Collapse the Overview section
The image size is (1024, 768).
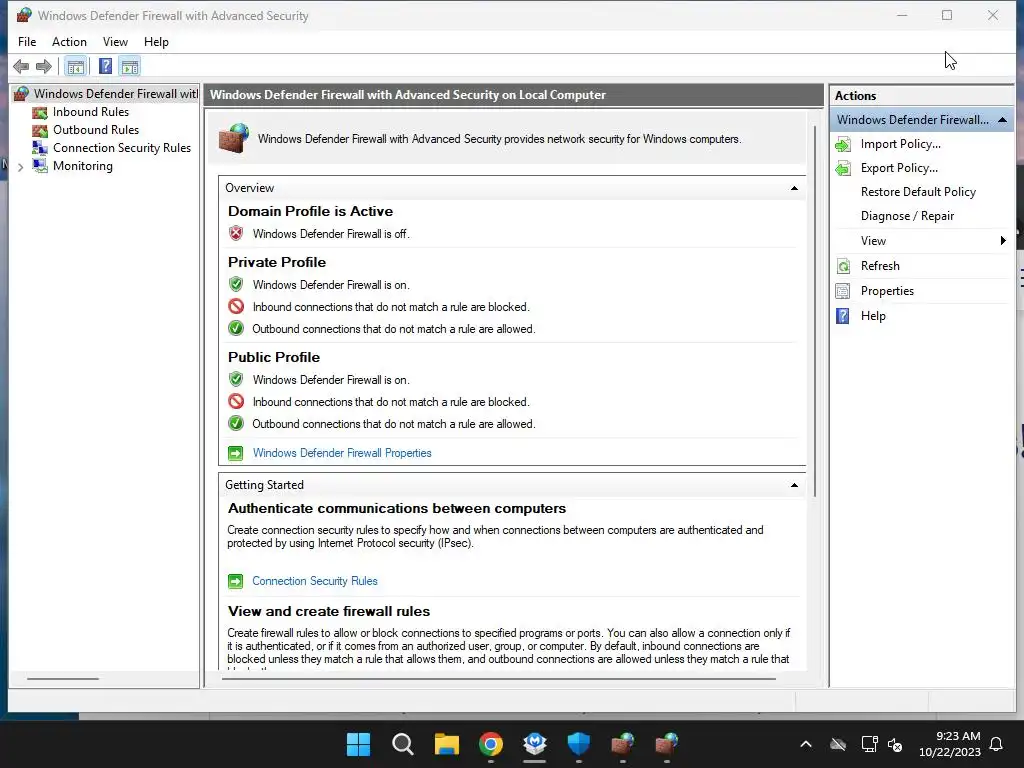(794, 188)
